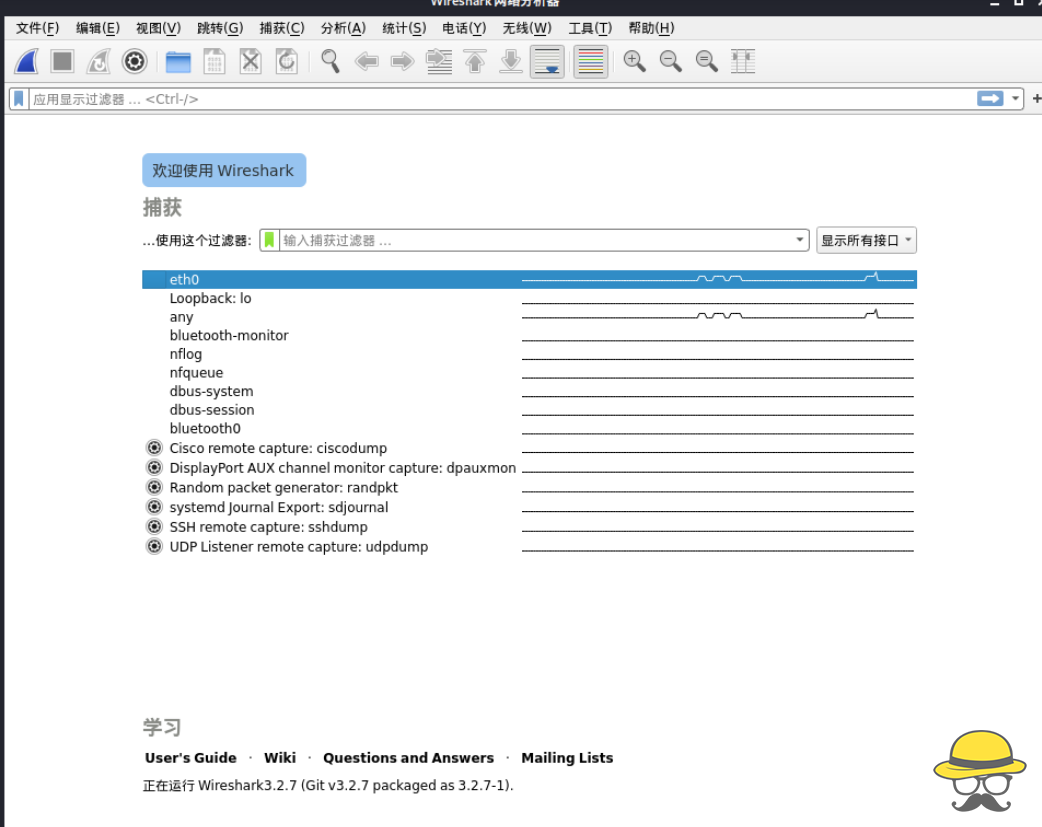Toggle automatic scrolling during live capture
The height and width of the screenshot is (827, 1042).
(x=547, y=61)
